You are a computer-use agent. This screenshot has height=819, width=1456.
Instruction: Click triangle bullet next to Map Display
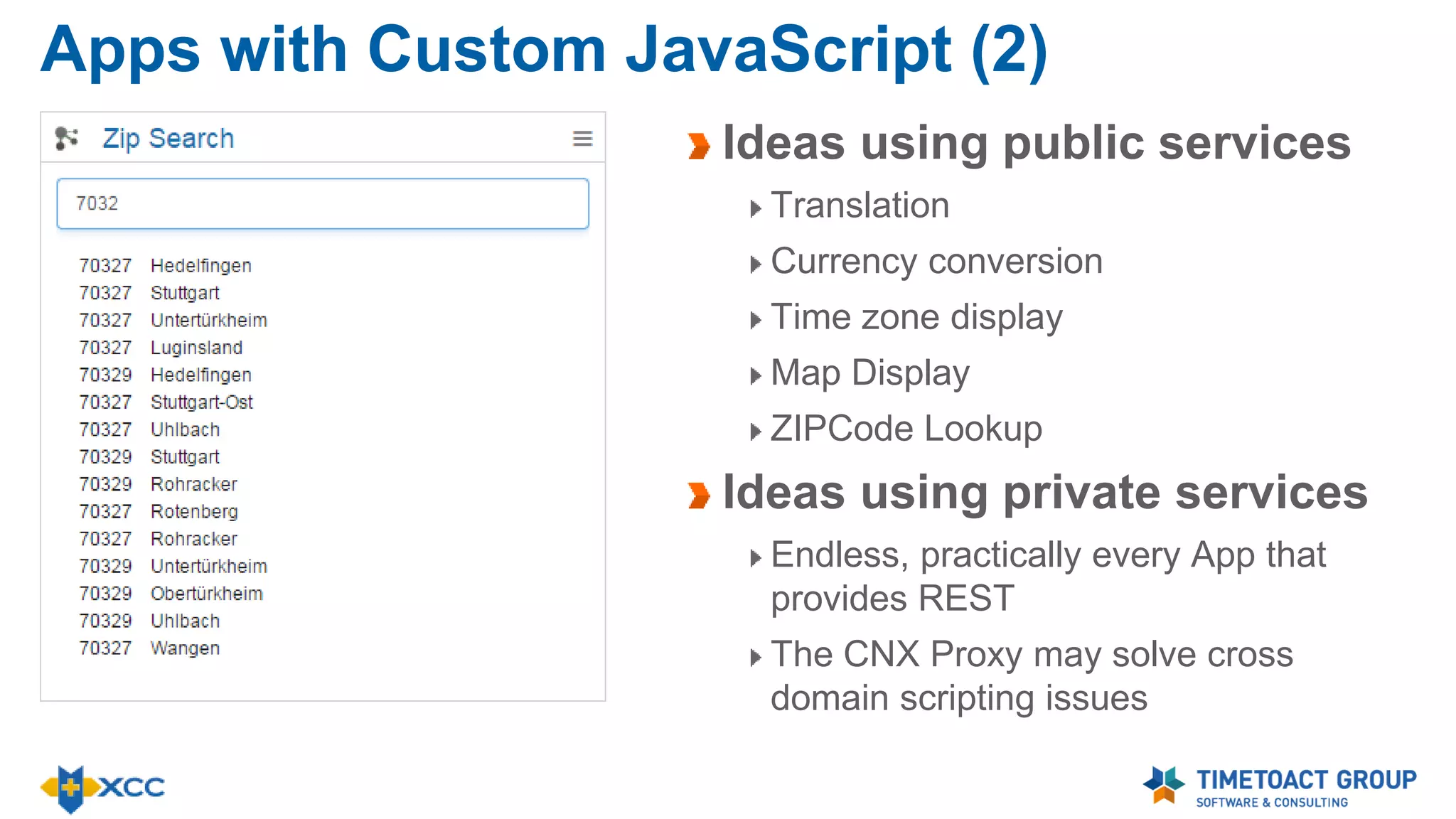pos(755,376)
